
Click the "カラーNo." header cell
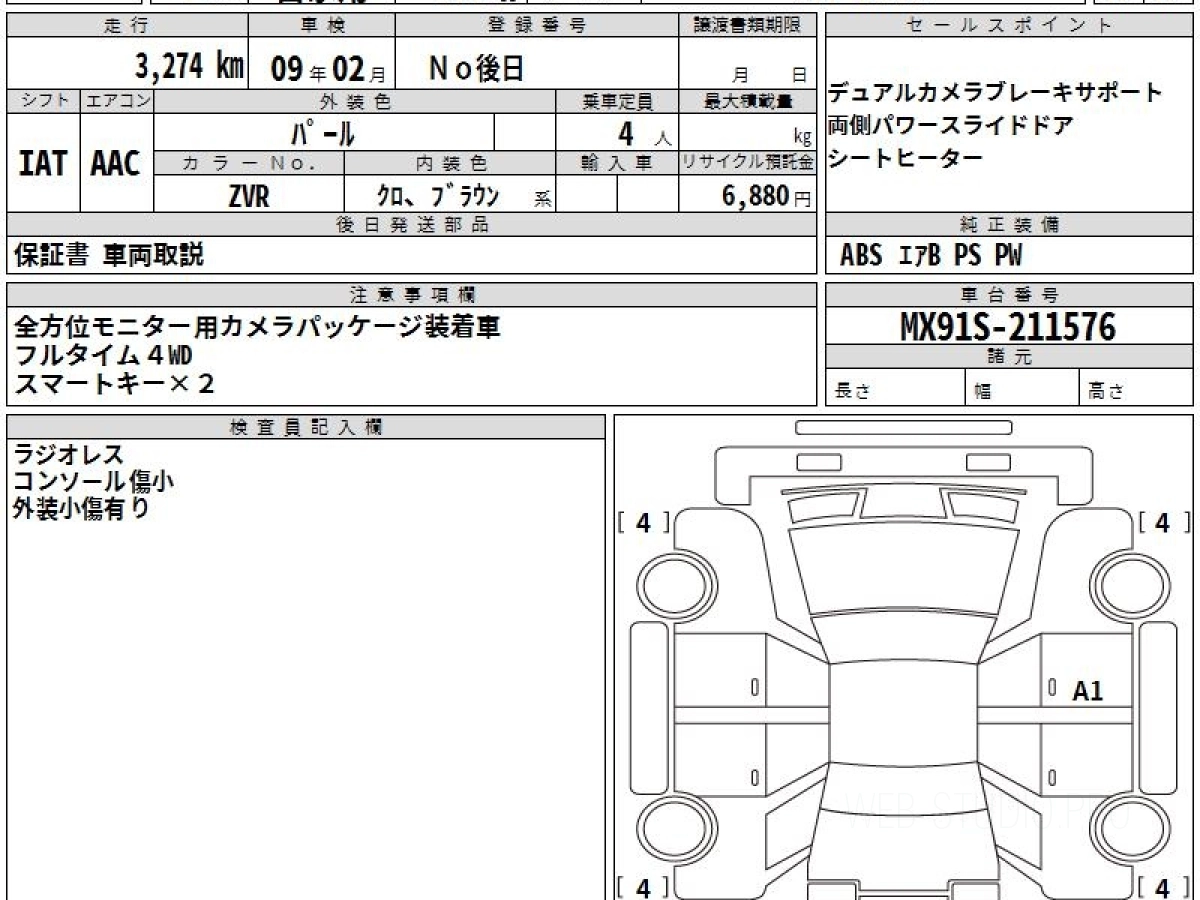click(249, 163)
